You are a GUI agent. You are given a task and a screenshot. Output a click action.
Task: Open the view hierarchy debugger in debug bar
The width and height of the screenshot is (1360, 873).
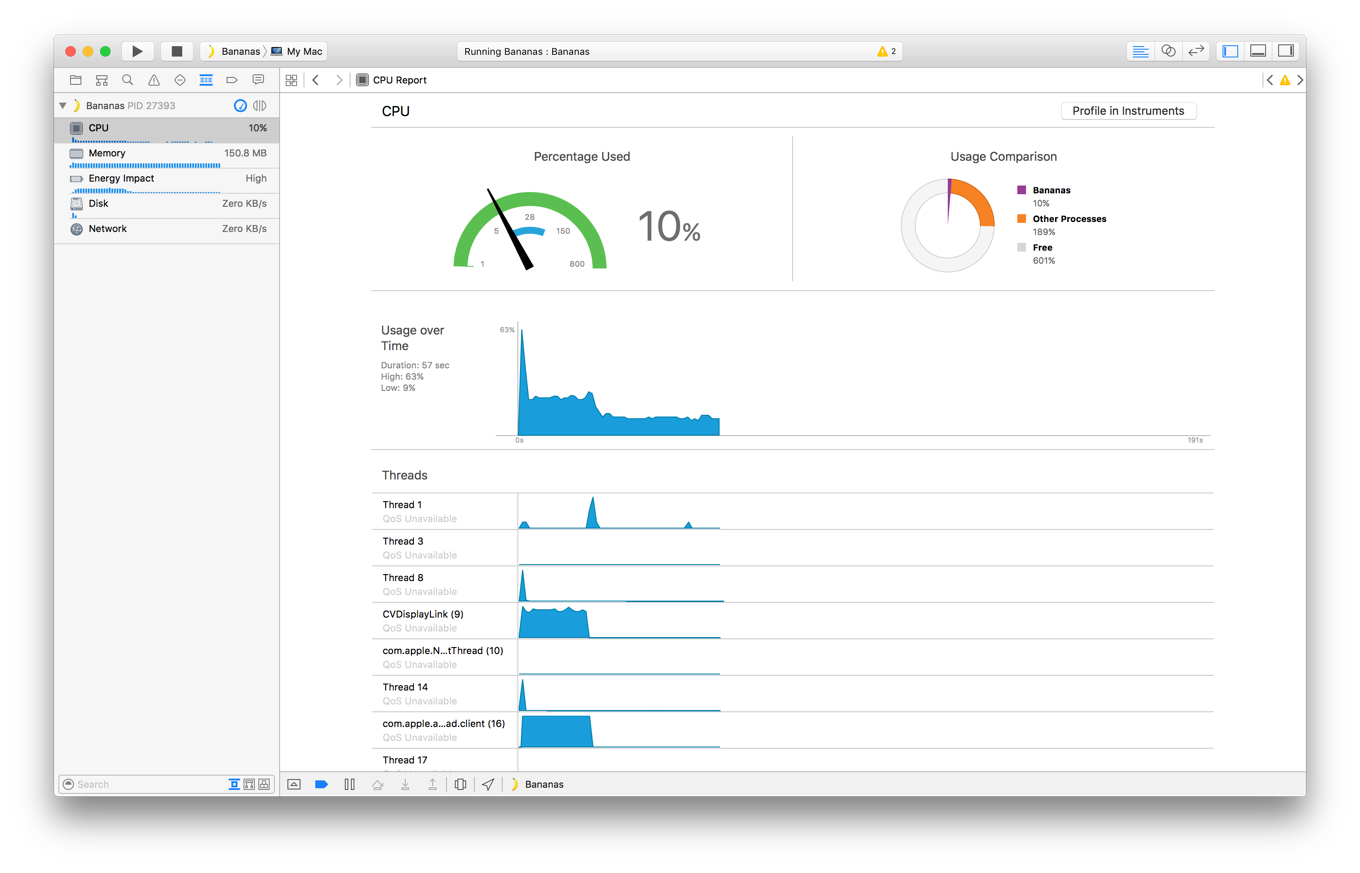pyautogui.click(x=460, y=784)
